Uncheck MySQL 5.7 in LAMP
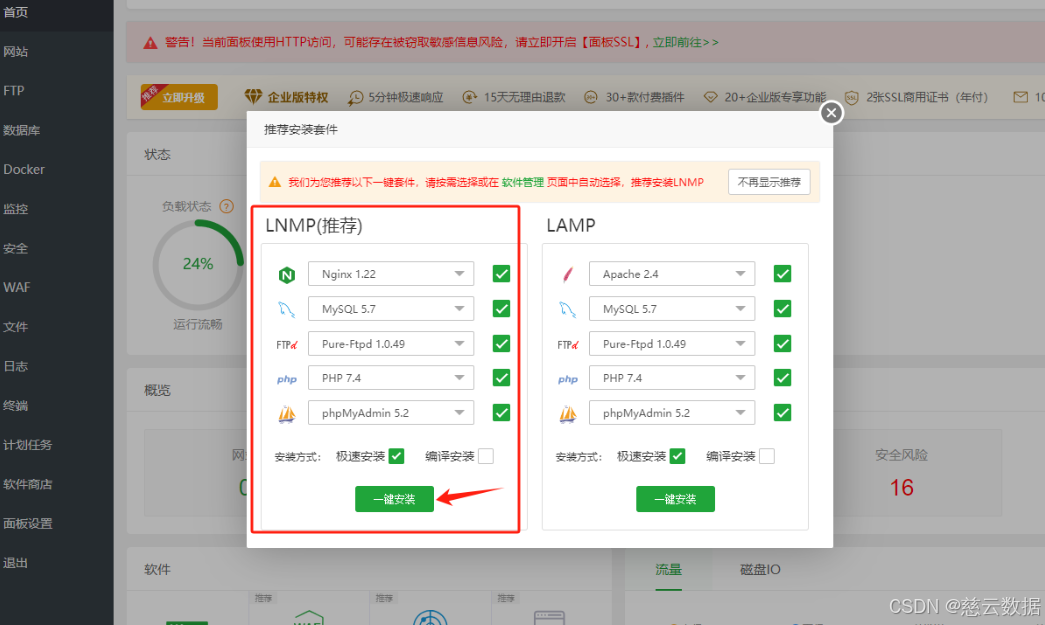This screenshot has height=625, width=1045. (782, 309)
